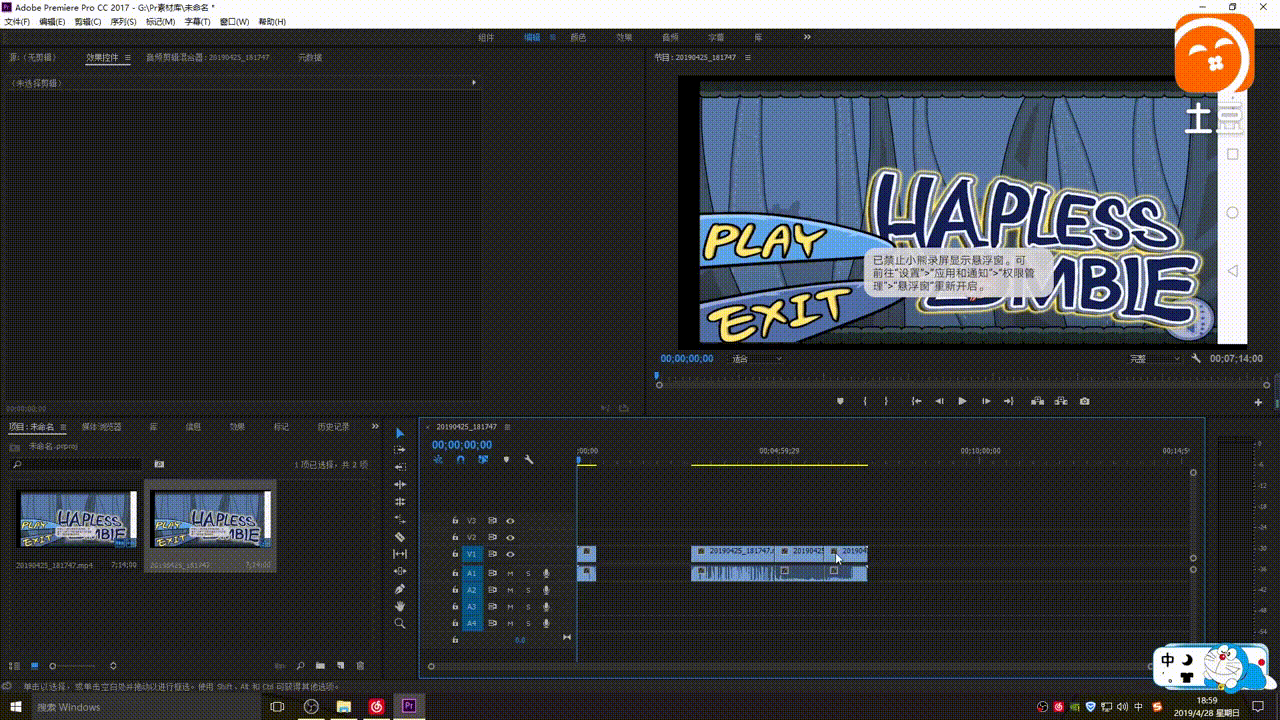The width and height of the screenshot is (1280, 720).
Task: Switch to the 历史记录 tab
Action: tap(333, 426)
